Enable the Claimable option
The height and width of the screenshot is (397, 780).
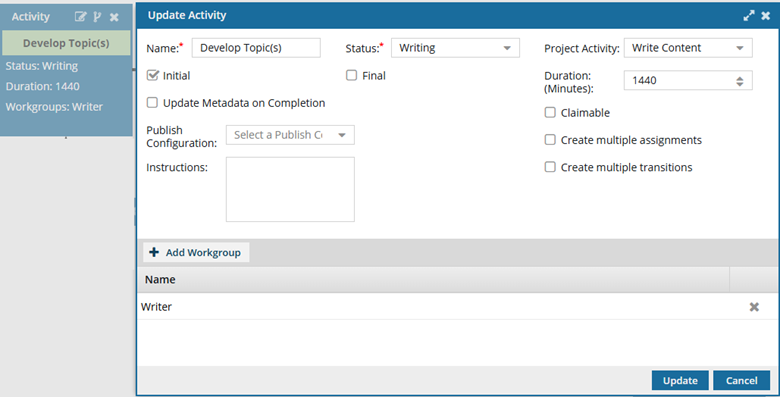(550, 112)
